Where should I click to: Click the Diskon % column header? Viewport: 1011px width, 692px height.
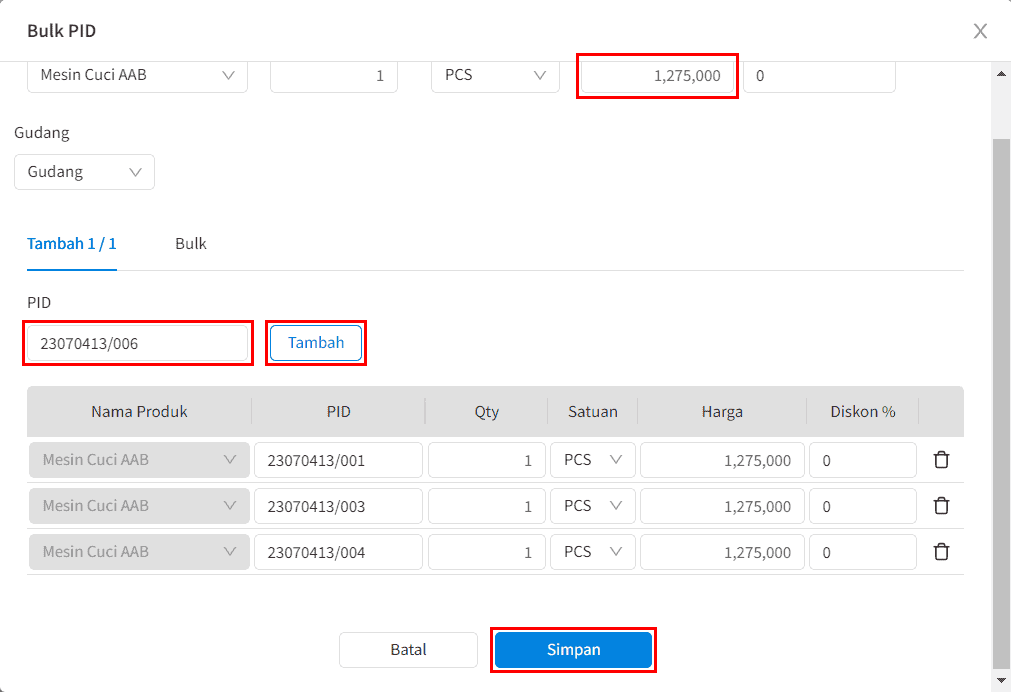(863, 411)
